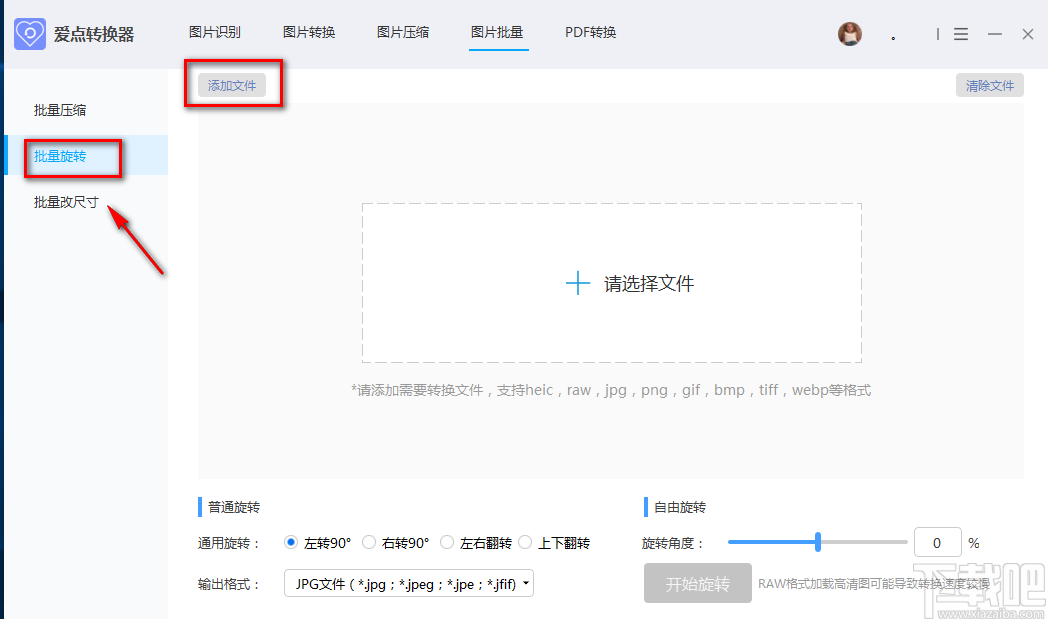
Task: Click the 自由旋转 section heading
Action: (x=680, y=507)
